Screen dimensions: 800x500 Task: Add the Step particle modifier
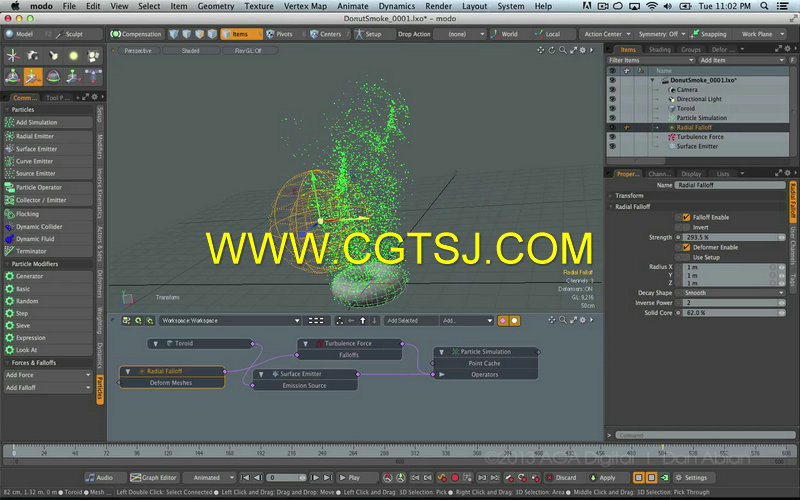coord(48,313)
